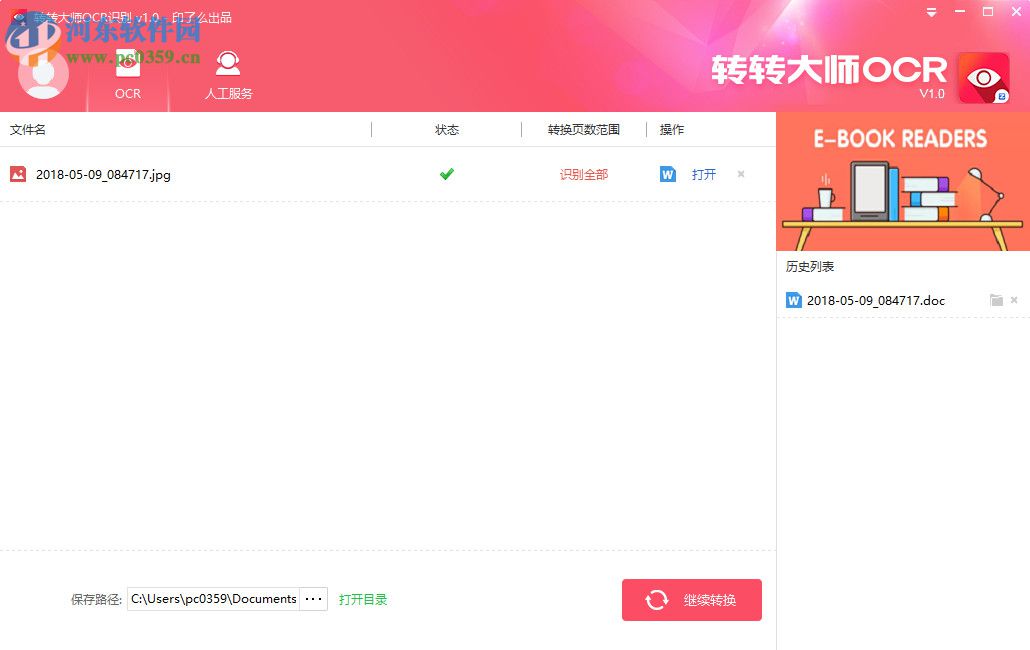
Task: Open the title bar dropdown arrow menu
Action: (x=930, y=12)
